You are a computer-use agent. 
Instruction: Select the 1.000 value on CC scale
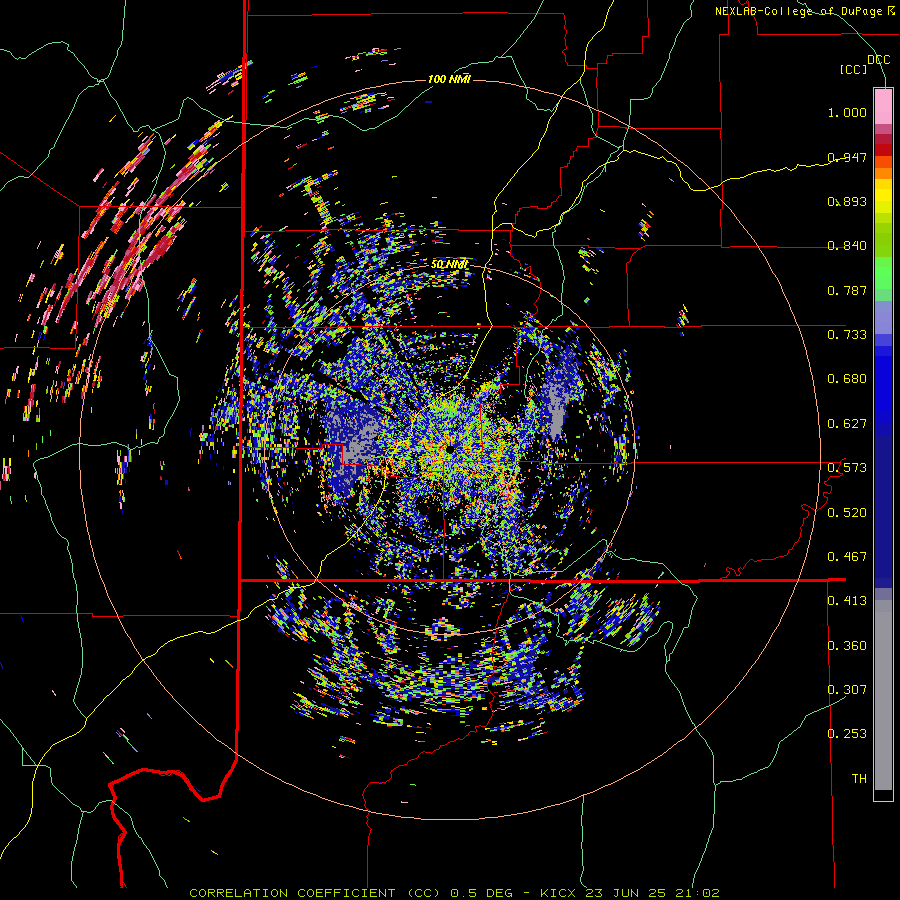[847, 112]
